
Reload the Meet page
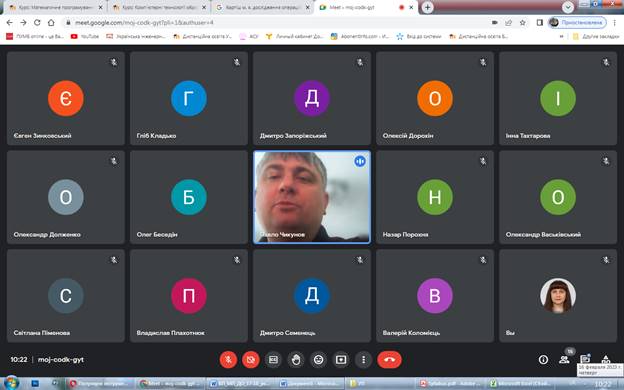[x=37, y=23]
